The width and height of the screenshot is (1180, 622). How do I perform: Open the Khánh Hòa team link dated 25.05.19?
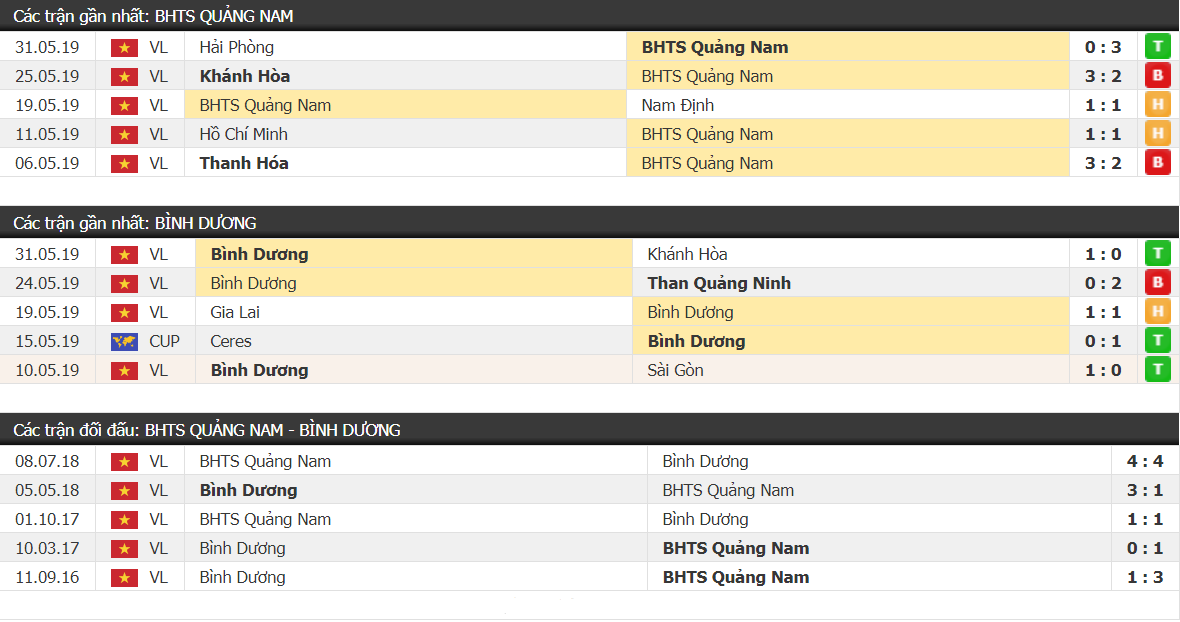(245, 76)
